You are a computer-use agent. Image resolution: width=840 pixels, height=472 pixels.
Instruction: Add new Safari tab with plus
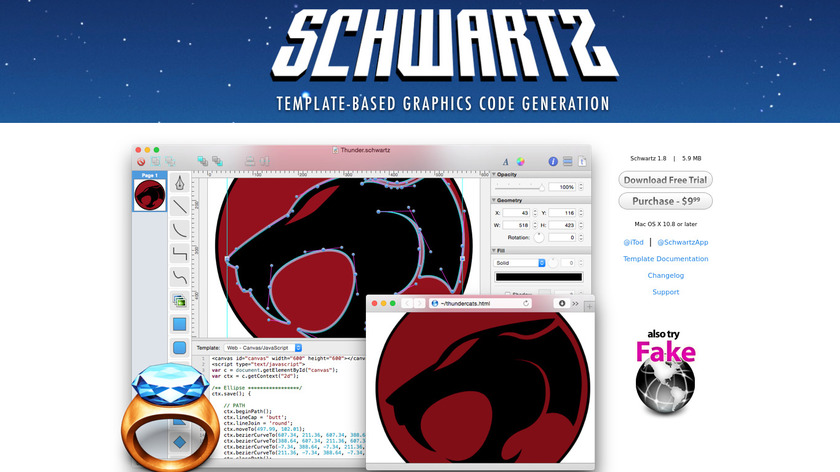pyautogui.click(x=589, y=306)
